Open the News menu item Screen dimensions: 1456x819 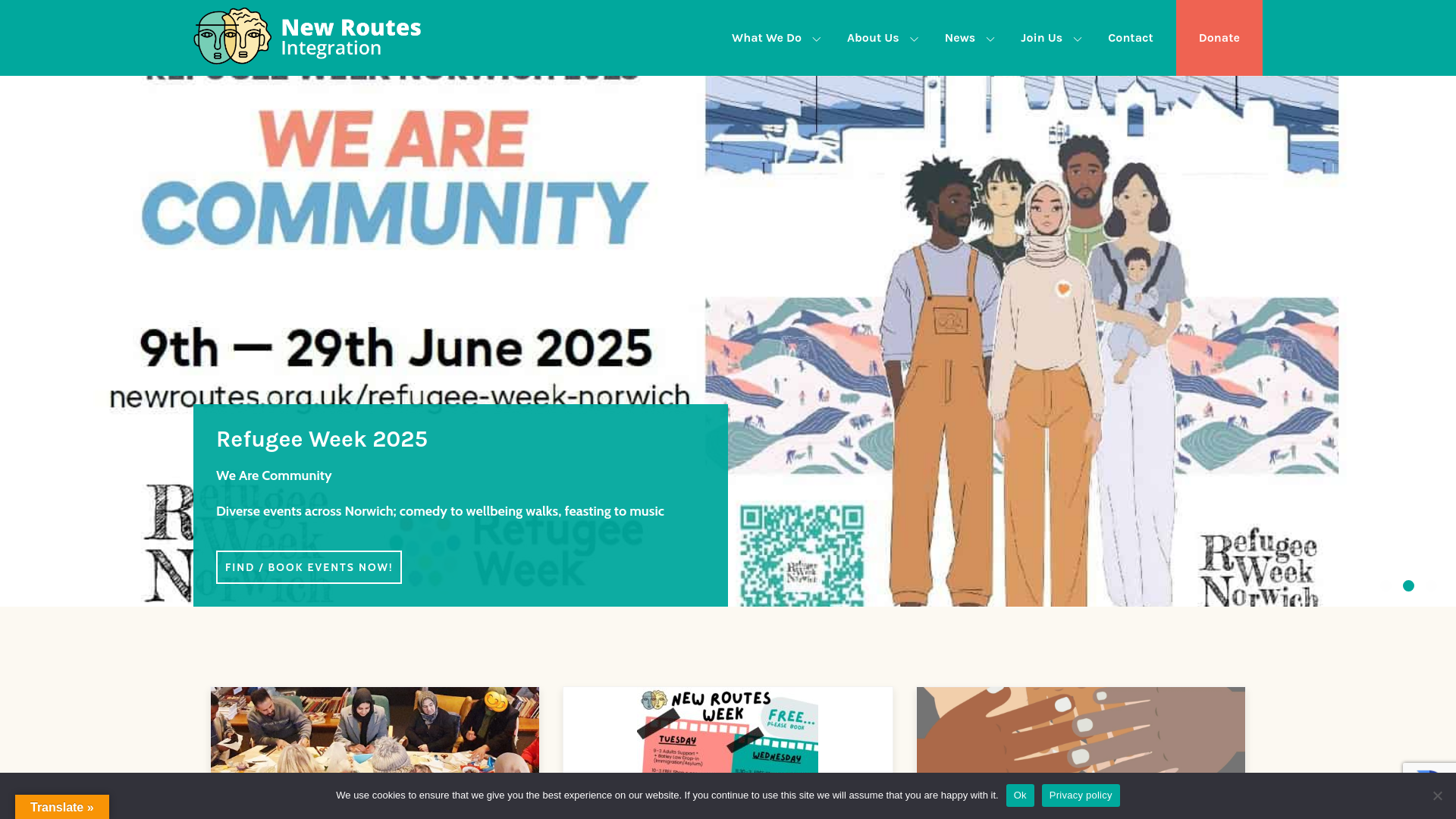pos(959,38)
